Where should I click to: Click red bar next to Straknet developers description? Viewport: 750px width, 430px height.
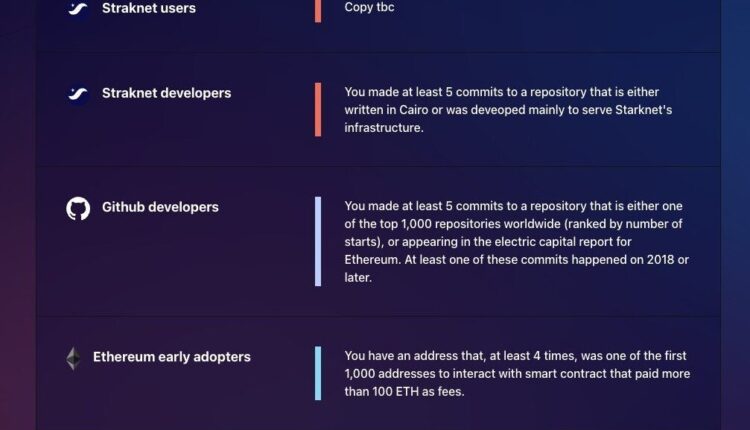318,109
